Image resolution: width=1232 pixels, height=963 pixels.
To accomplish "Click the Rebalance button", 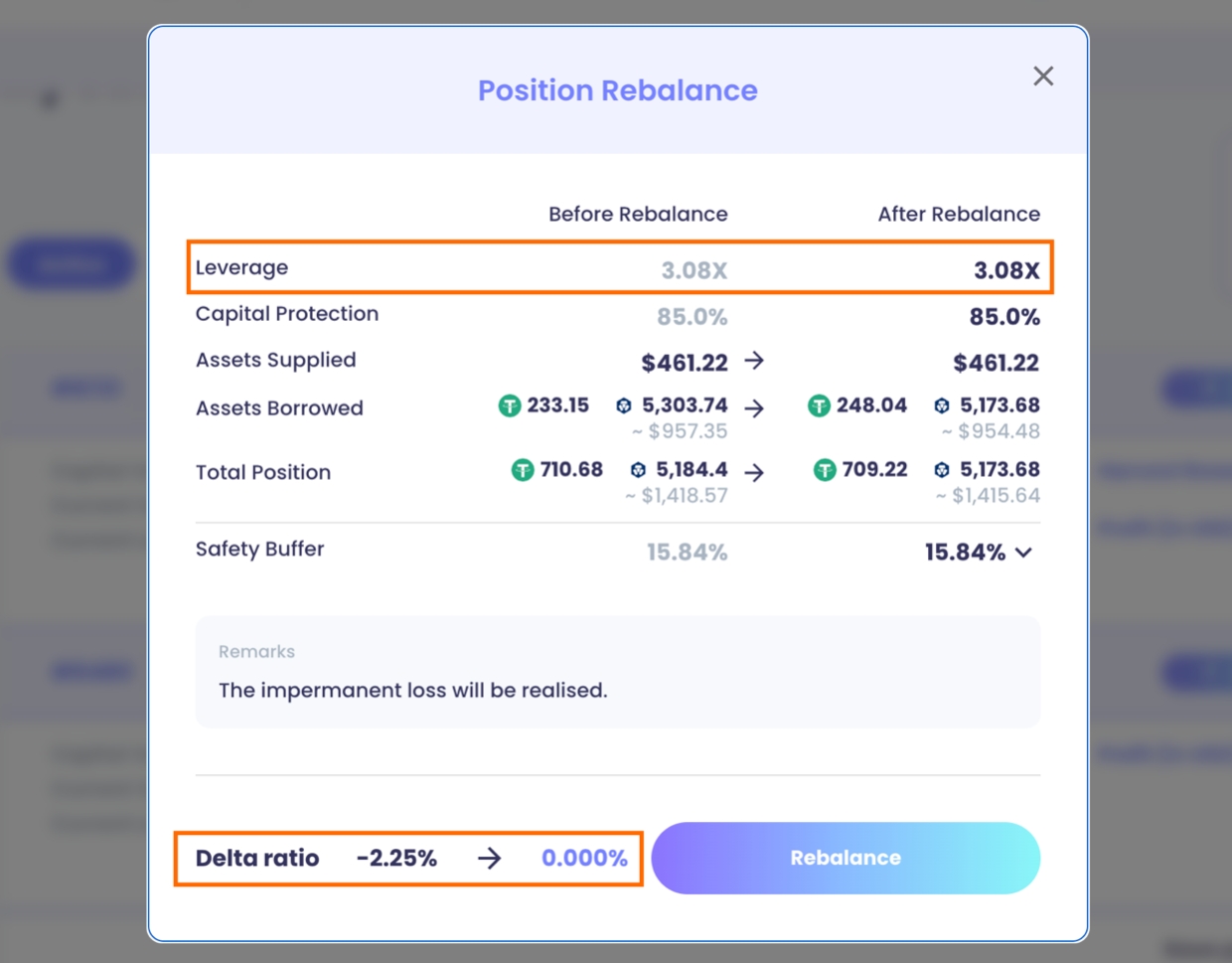I will pyautogui.click(x=846, y=858).
